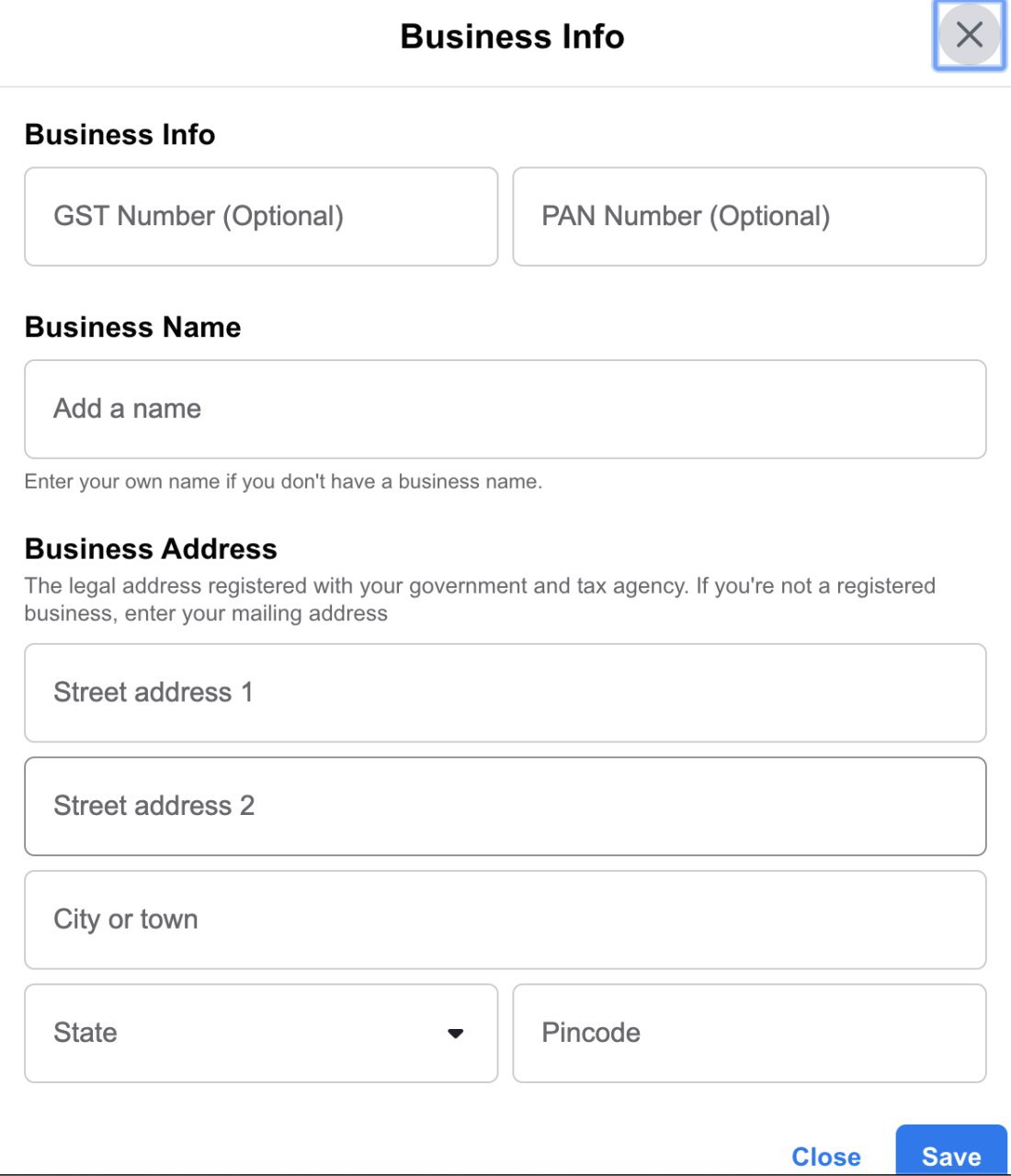
Task: Click the City or town field
Action: coord(505,920)
